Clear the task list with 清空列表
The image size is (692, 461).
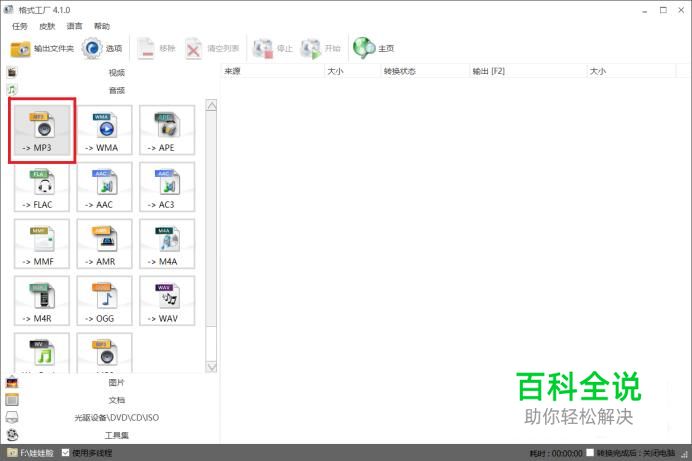tap(212, 49)
